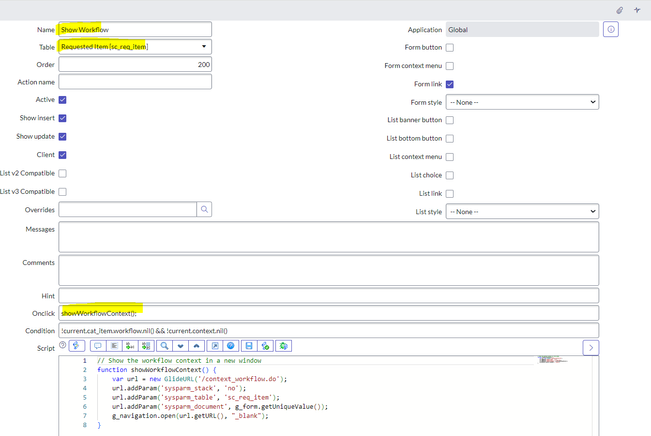651x436 pixels.
Task: Check the Form context menu checkbox
Action: click(450, 66)
